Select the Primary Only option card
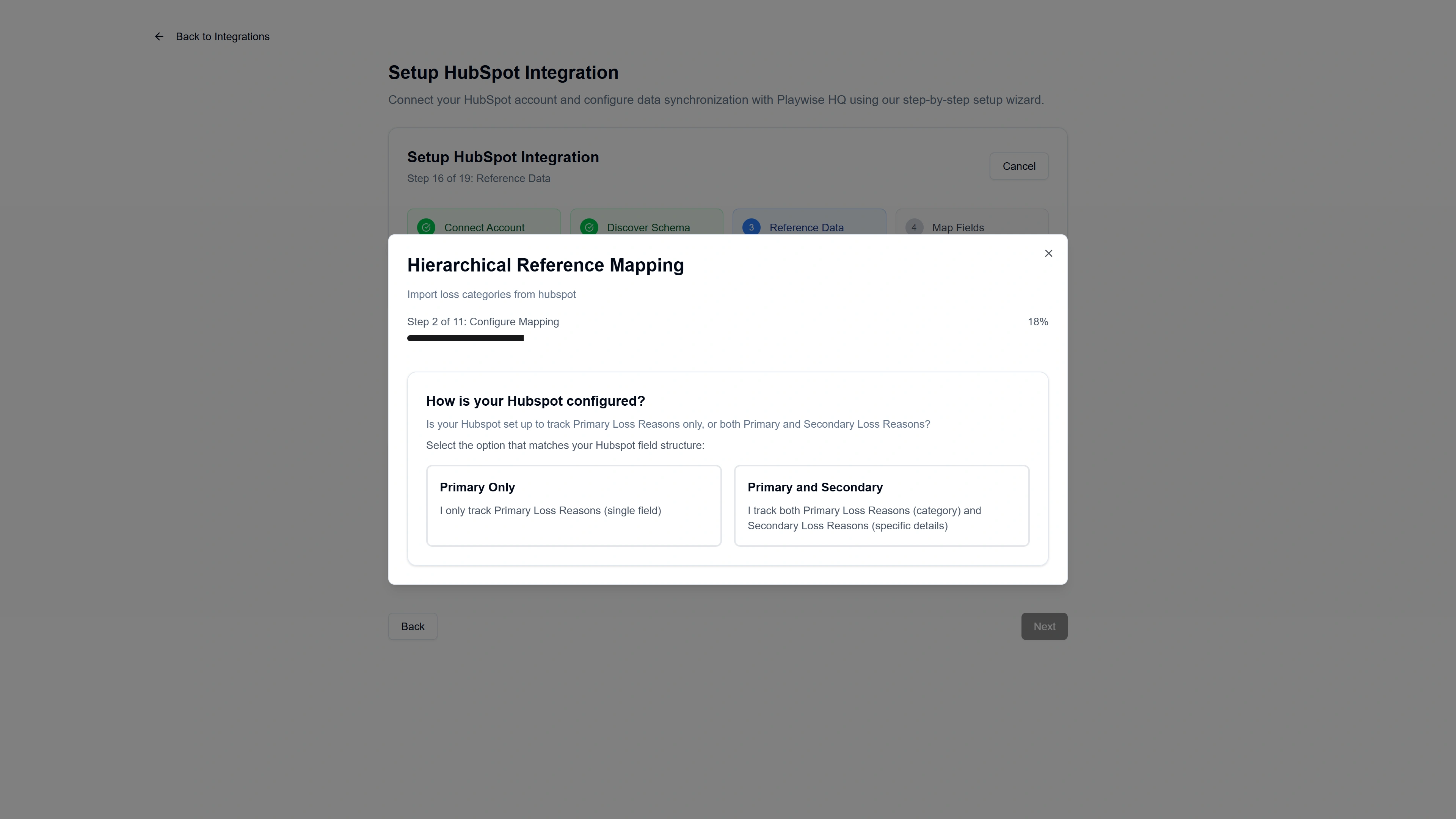The image size is (1456, 819). 573,505
